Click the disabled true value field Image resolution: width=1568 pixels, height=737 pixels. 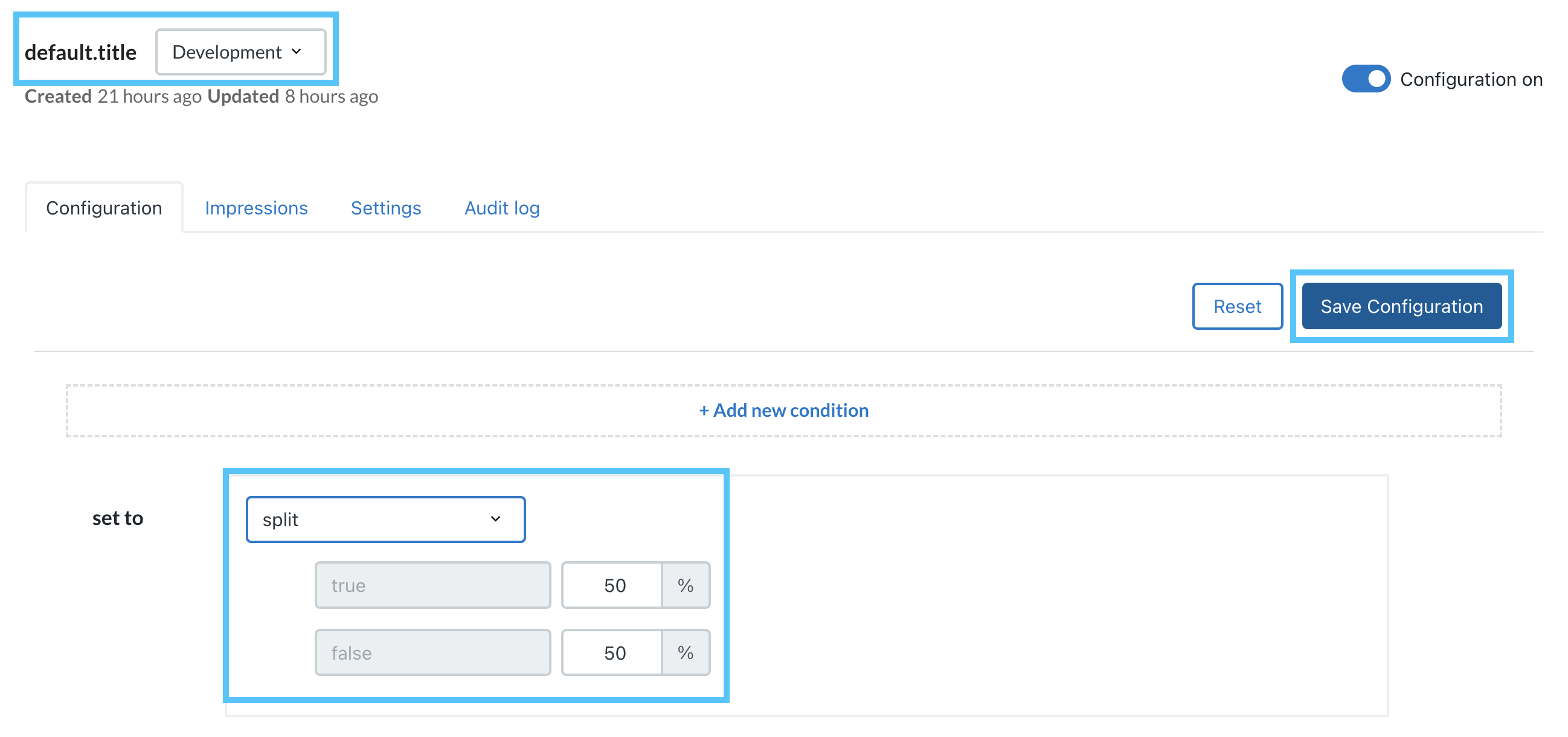(432, 585)
